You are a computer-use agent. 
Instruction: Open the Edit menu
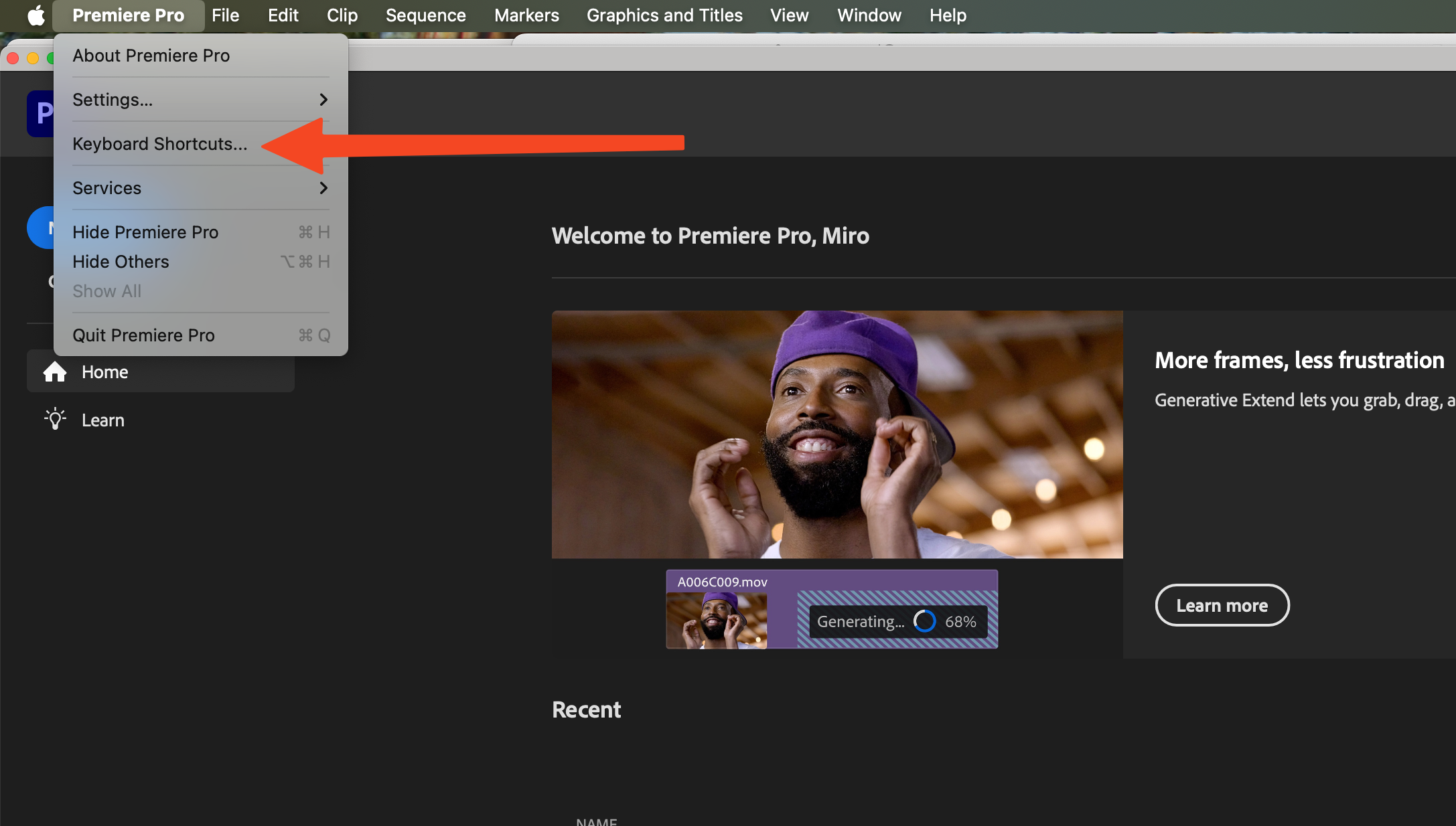pos(283,15)
